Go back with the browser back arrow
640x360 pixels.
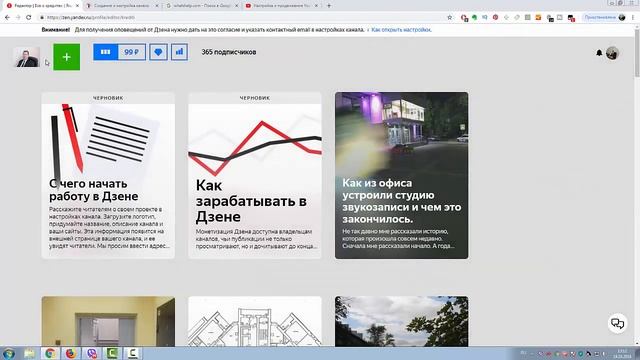tap(7, 17)
